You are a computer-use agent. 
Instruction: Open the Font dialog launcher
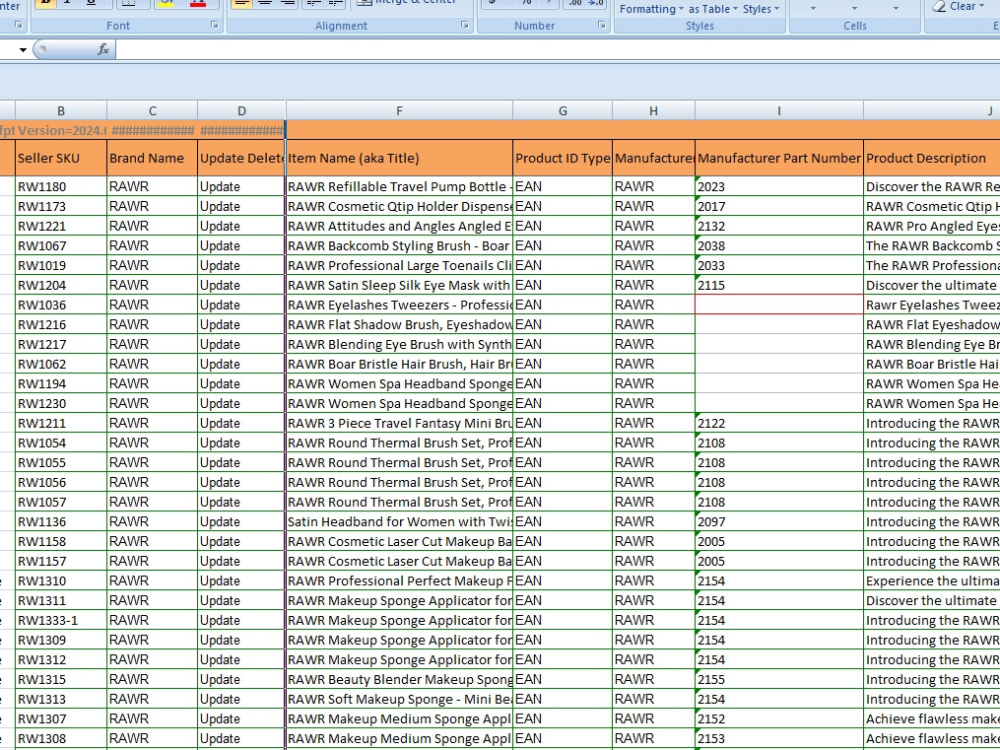tap(214, 25)
